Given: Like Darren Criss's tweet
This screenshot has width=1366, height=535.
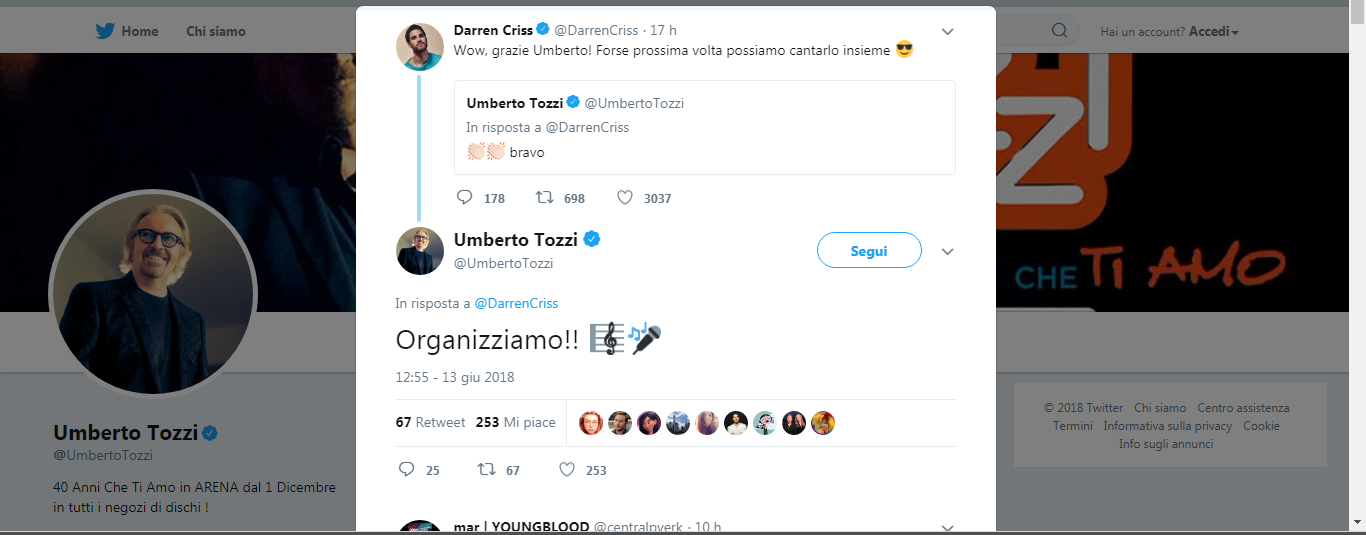Looking at the screenshot, I should click(x=625, y=198).
